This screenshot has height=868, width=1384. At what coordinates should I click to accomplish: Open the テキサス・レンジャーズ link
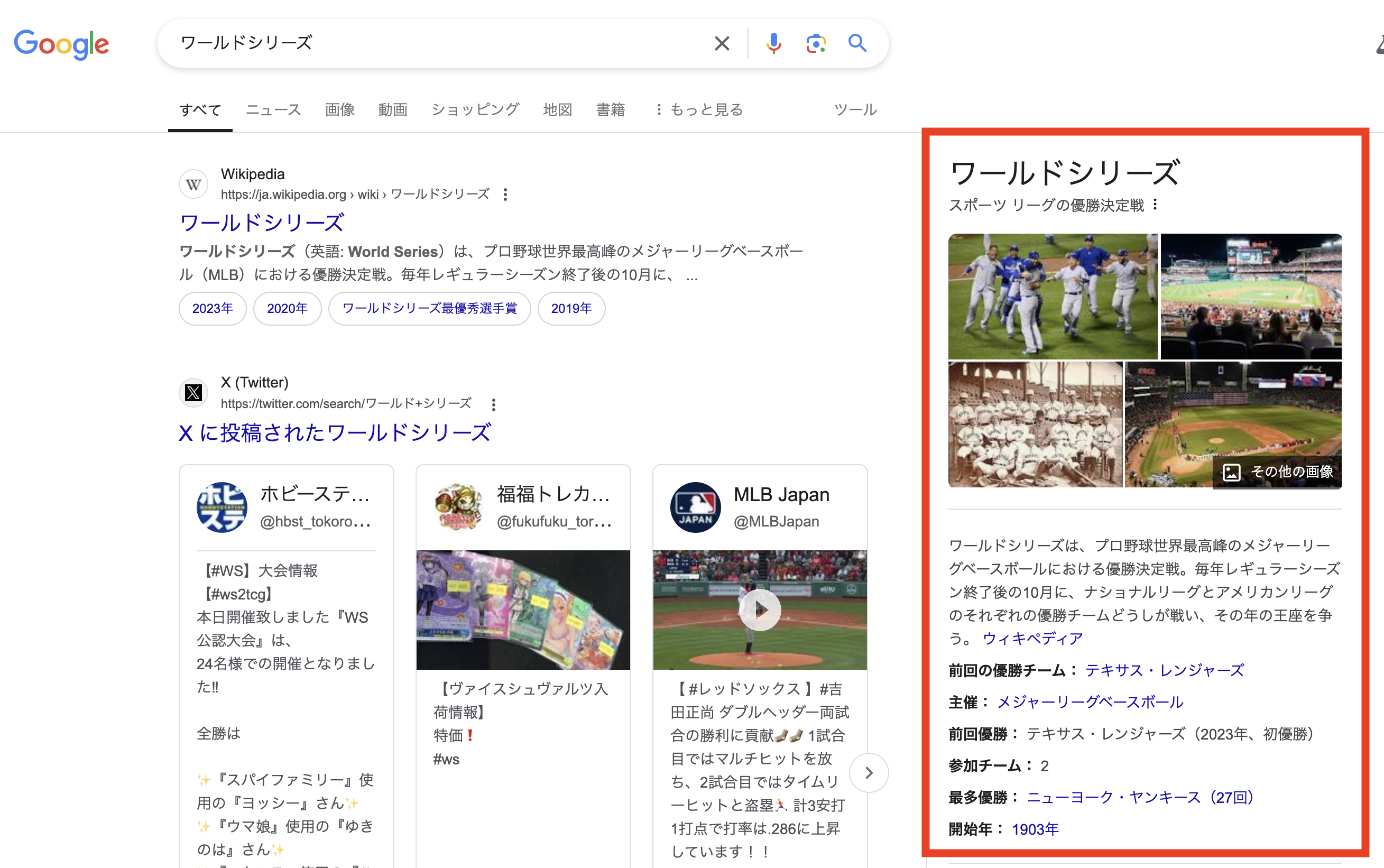tap(1164, 670)
